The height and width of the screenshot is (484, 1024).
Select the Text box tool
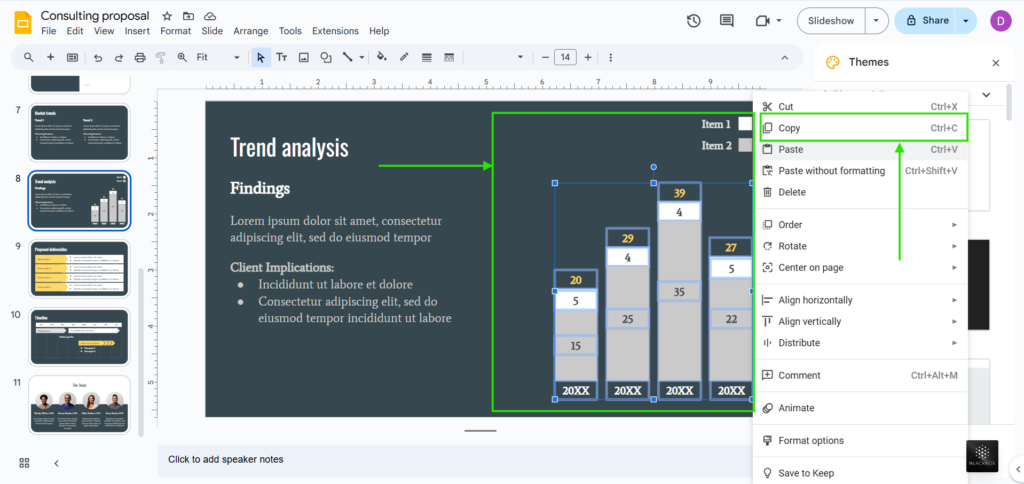coord(282,57)
